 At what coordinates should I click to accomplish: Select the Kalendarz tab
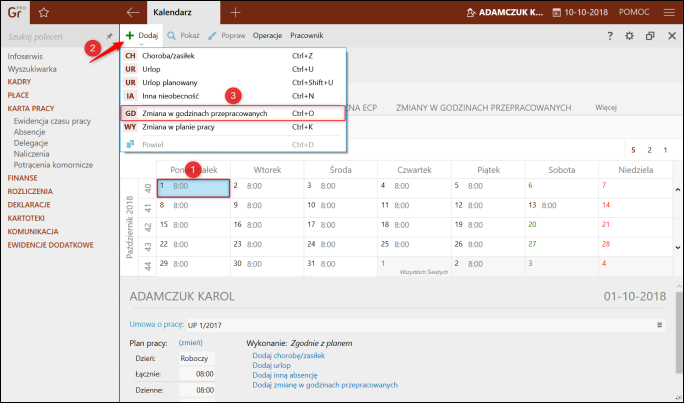pyautogui.click(x=183, y=13)
